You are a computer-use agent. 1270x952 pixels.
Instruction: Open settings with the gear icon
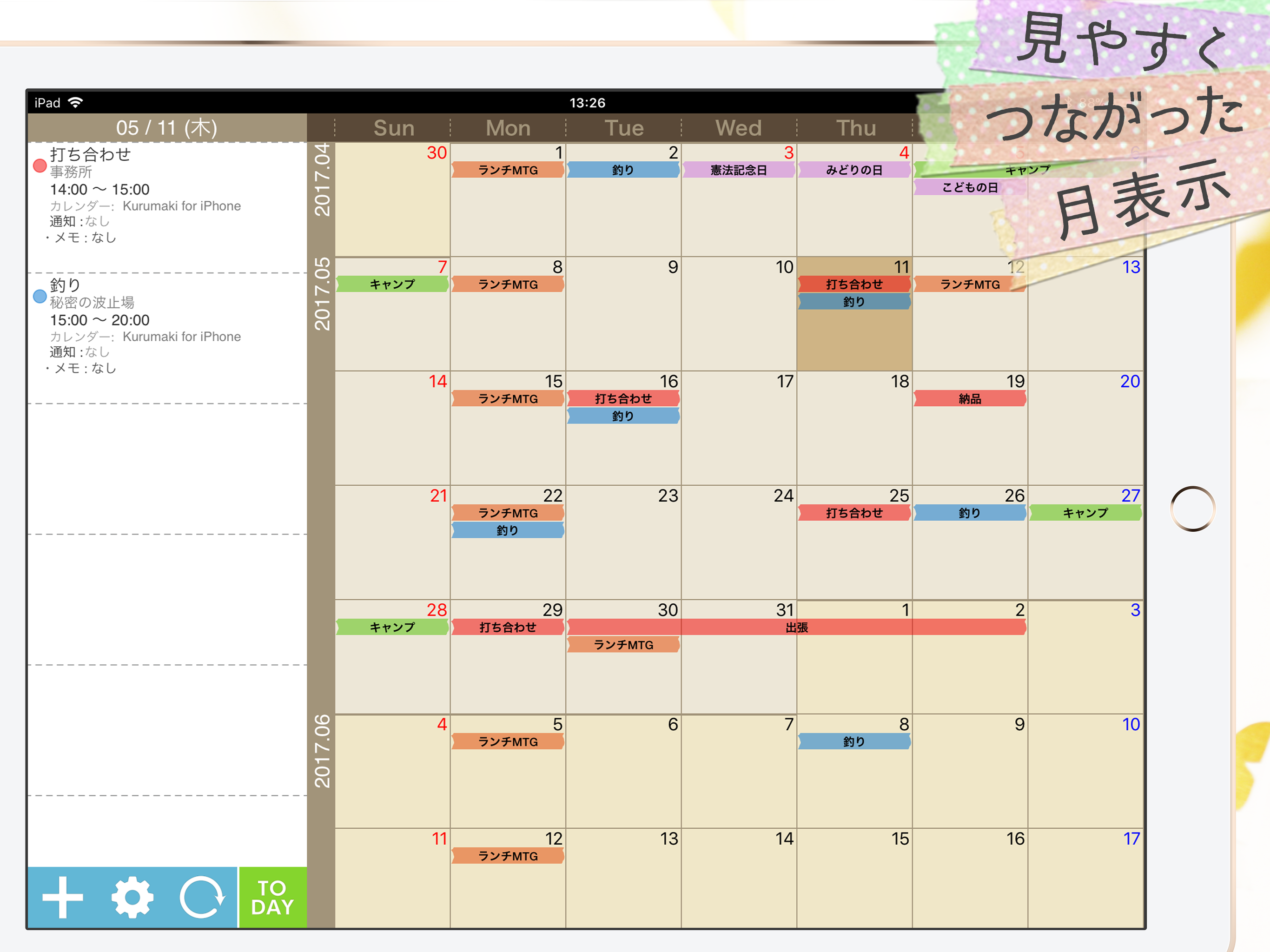click(x=132, y=897)
